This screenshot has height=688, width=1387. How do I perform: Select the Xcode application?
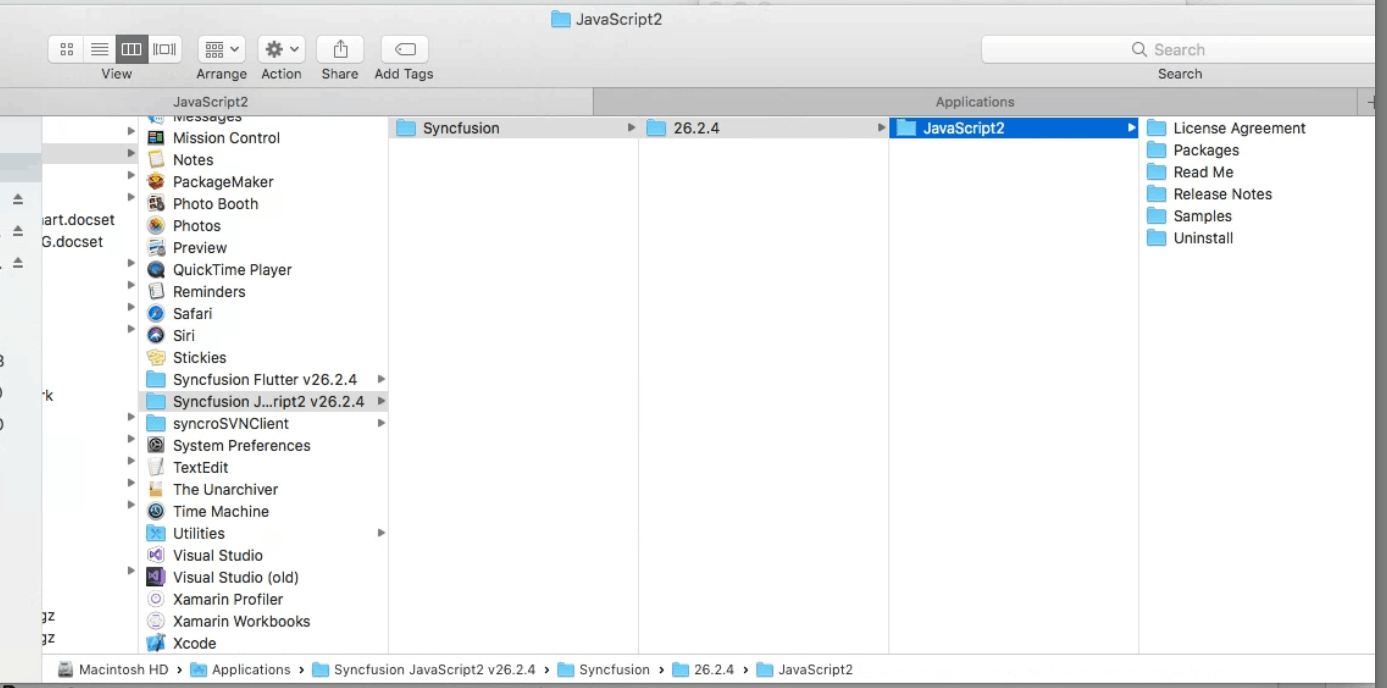tap(194, 643)
